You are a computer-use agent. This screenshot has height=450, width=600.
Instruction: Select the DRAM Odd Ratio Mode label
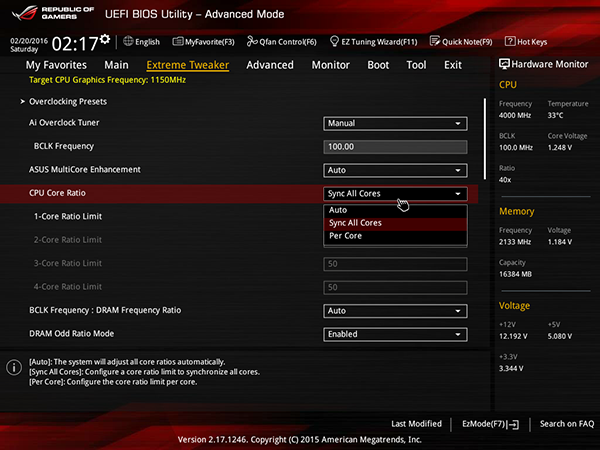(x=72, y=334)
